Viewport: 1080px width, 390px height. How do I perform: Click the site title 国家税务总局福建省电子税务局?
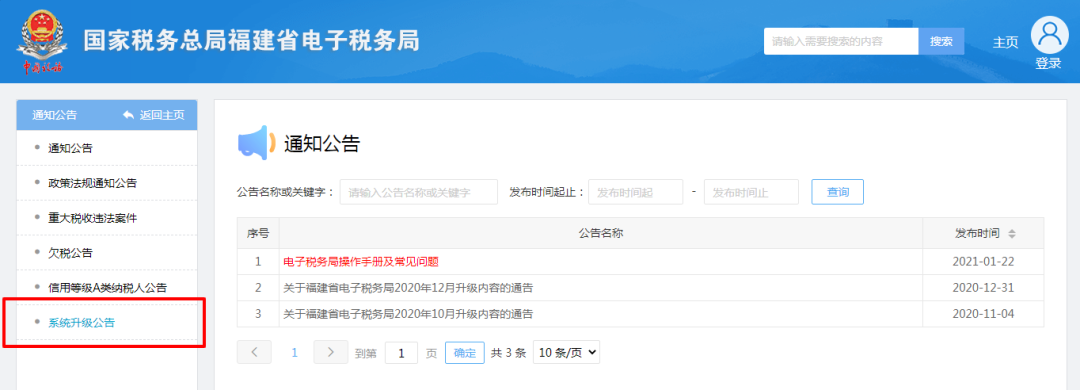click(251, 41)
